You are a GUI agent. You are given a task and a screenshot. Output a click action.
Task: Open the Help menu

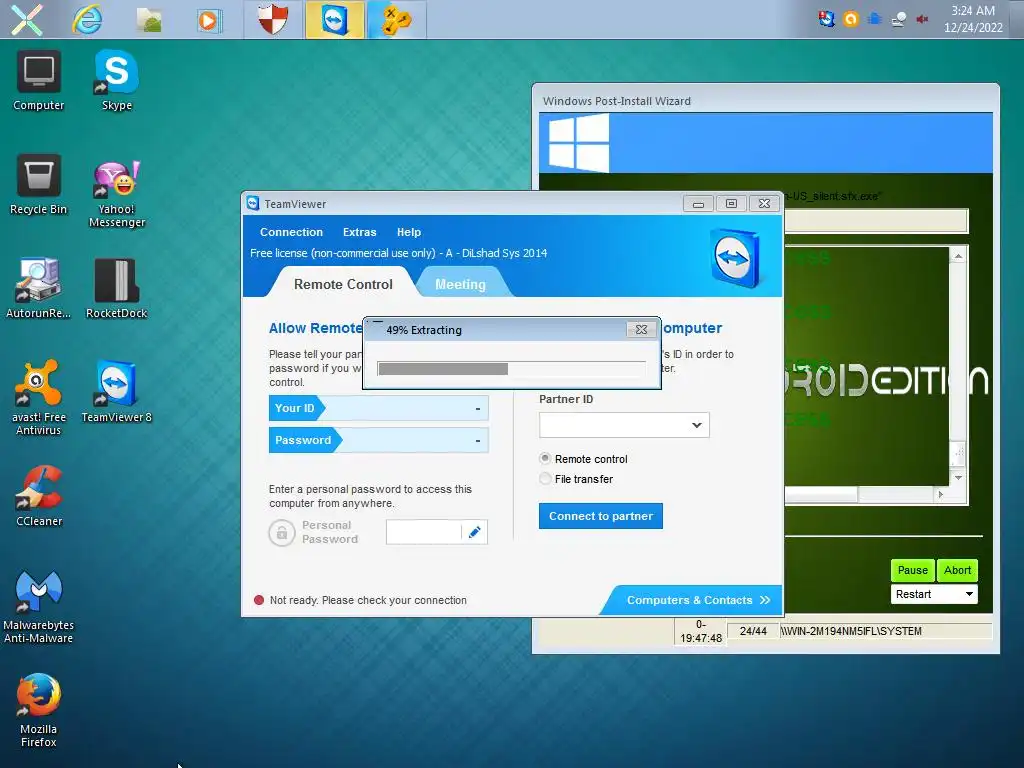point(409,232)
